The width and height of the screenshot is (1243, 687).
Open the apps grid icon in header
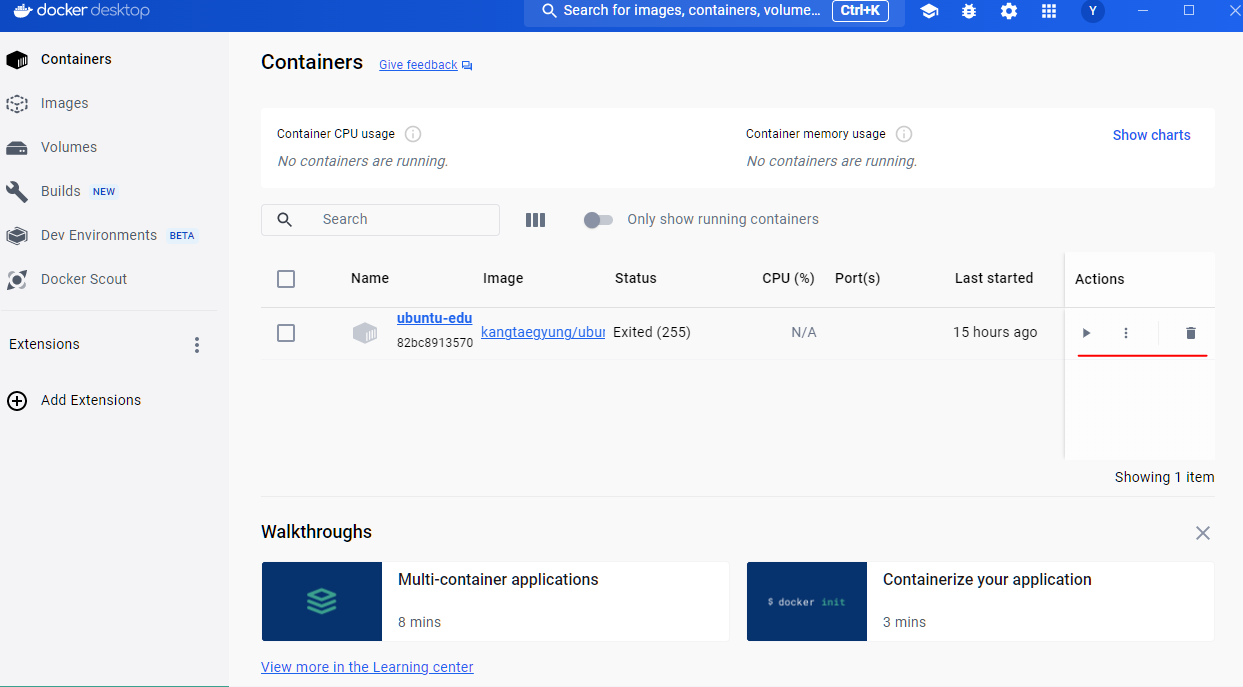pos(1049,11)
